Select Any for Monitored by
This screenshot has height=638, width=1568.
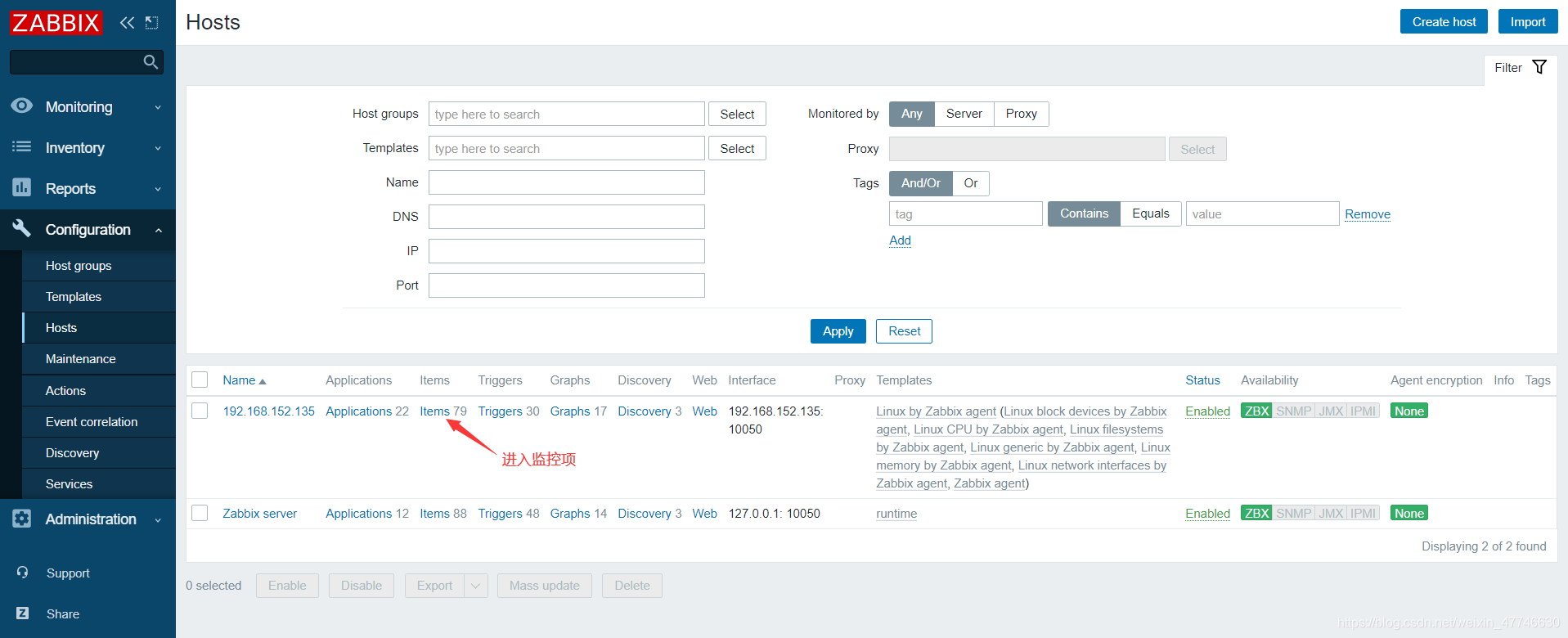(912, 114)
